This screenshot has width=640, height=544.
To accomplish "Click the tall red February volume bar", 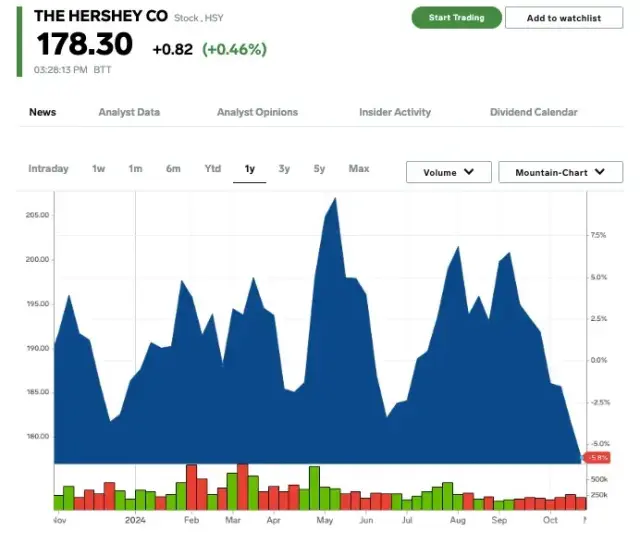I will 191,488.
